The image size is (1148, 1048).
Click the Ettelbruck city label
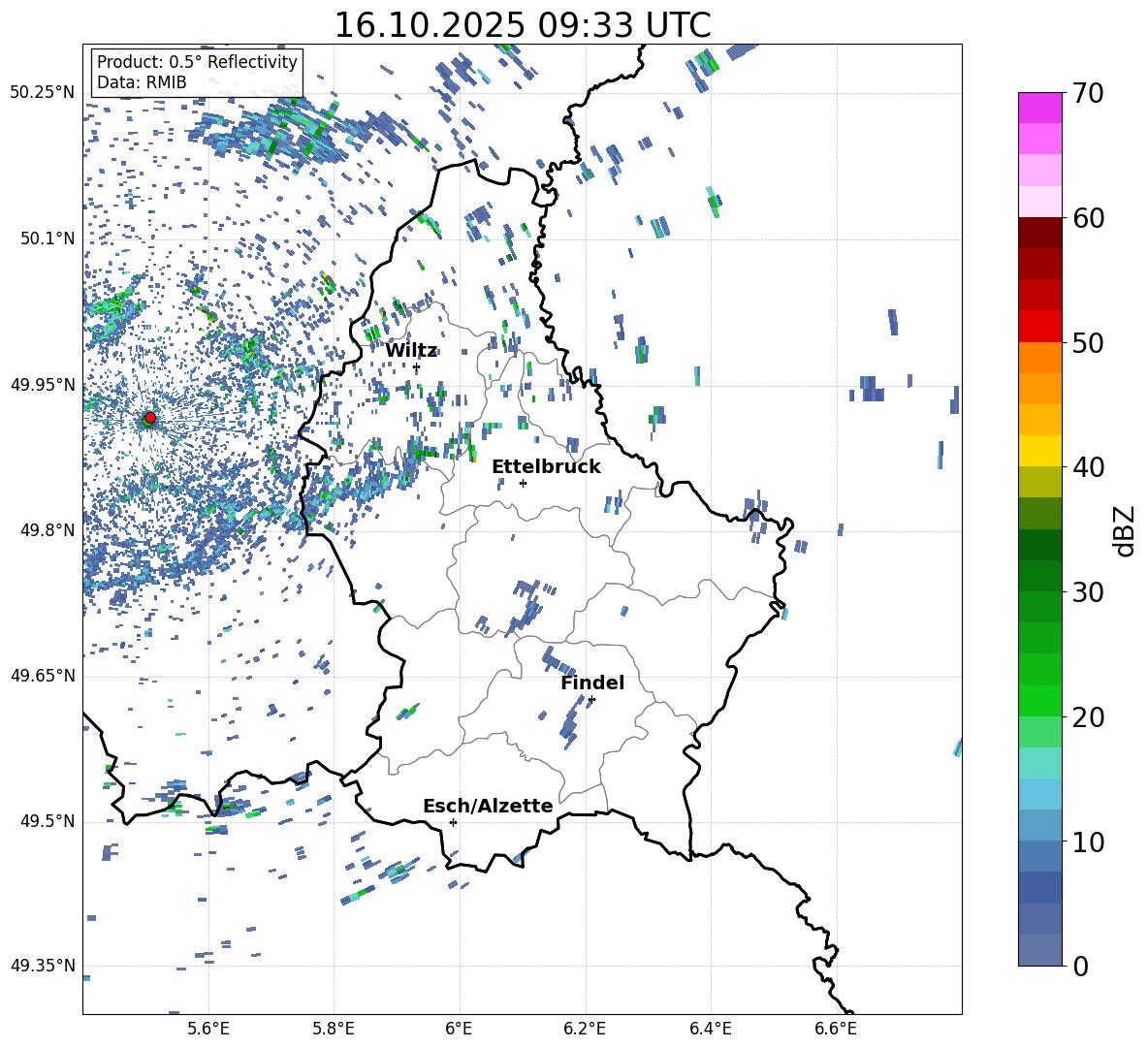pyautogui.click(x=546, y=467)
